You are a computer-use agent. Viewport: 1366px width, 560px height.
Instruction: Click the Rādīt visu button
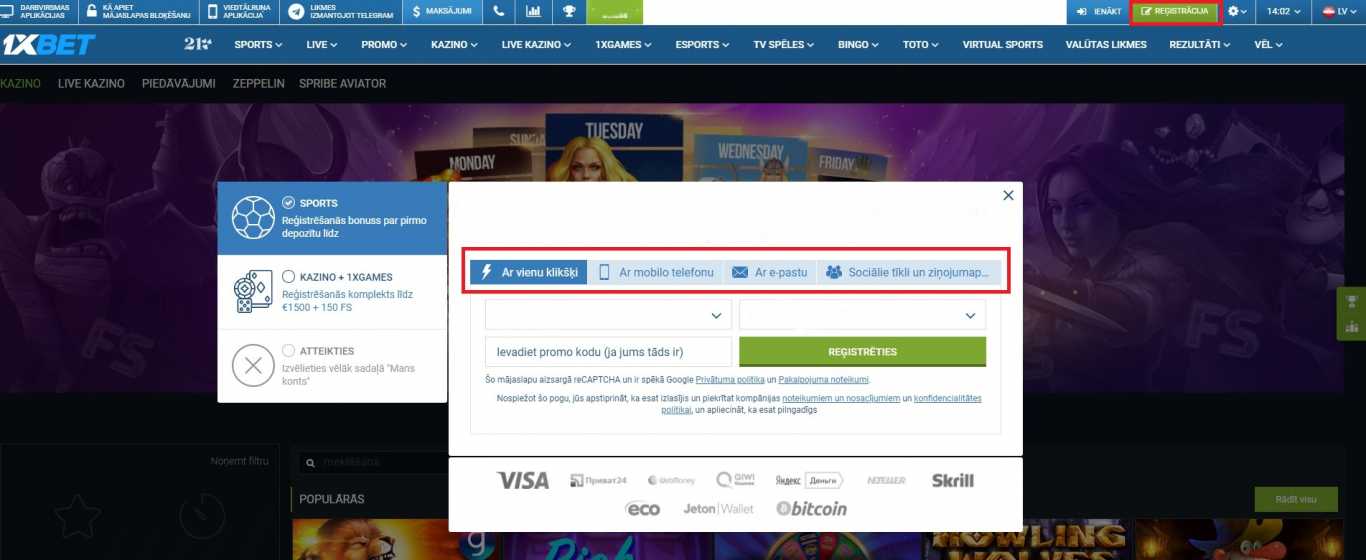click(1296, 500)
